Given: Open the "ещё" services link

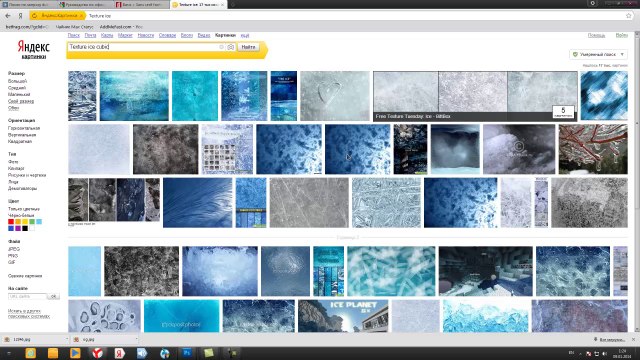Looking at the screenshot, I should (x=245, y=36).
